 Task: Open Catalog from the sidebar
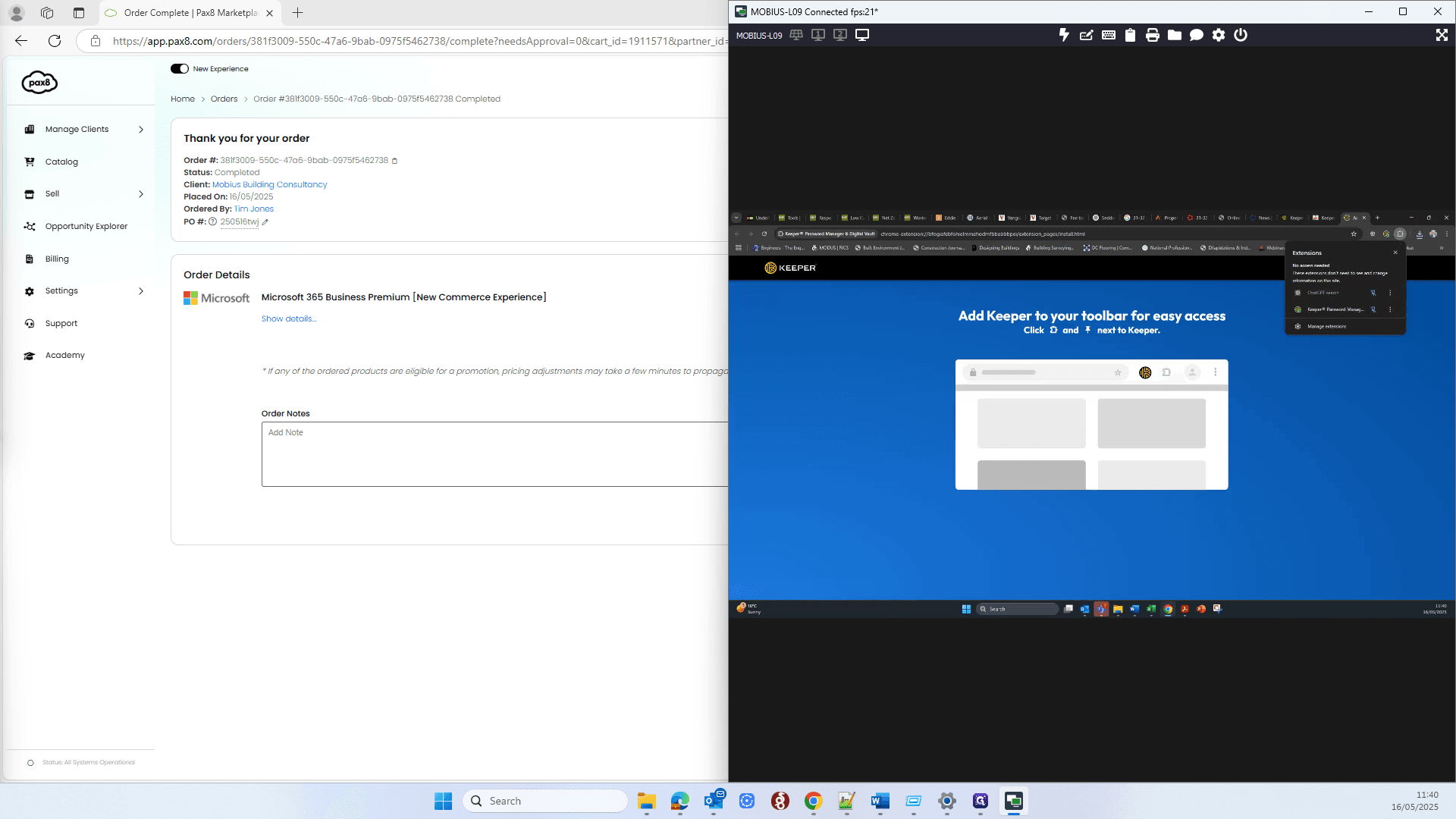pos(61,162)
